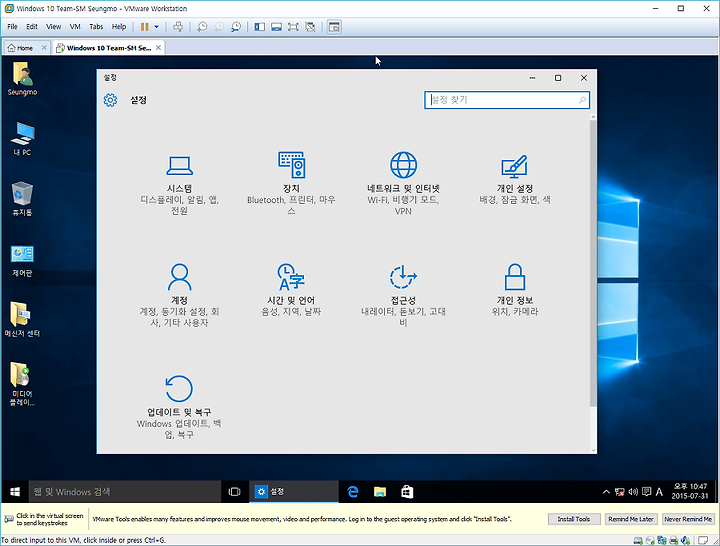720x546 pixels.
Task: Select the 미디어 플레이 desktop icon
Action: [22, 384]
